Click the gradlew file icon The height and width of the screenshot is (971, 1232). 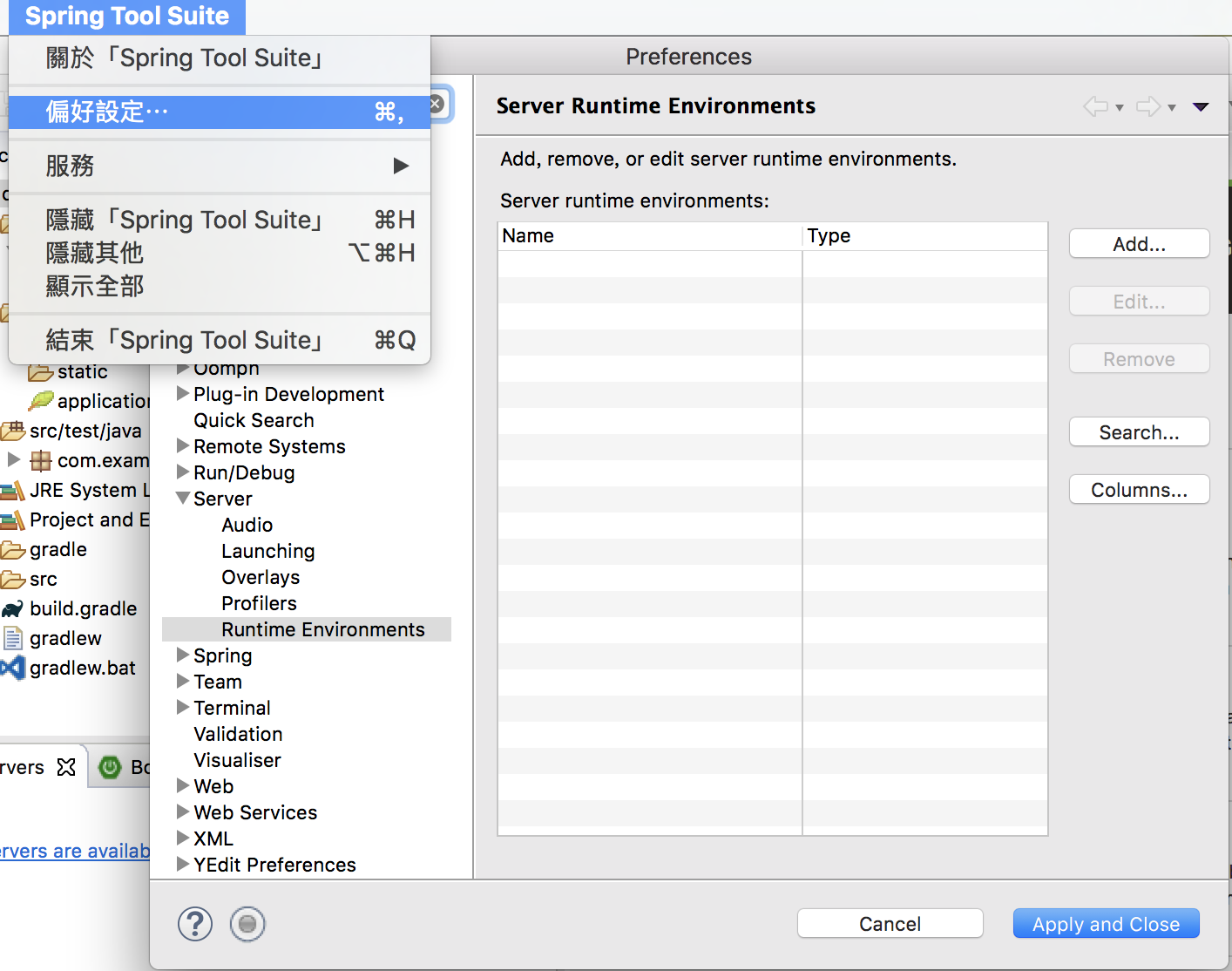[13, 639]
